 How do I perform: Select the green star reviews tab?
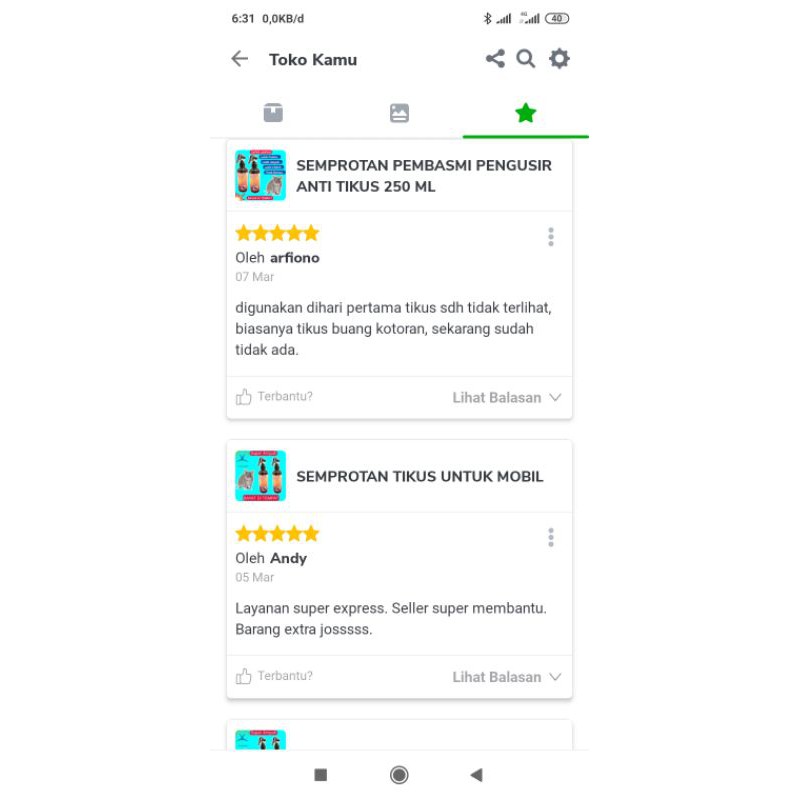(526, 113)
